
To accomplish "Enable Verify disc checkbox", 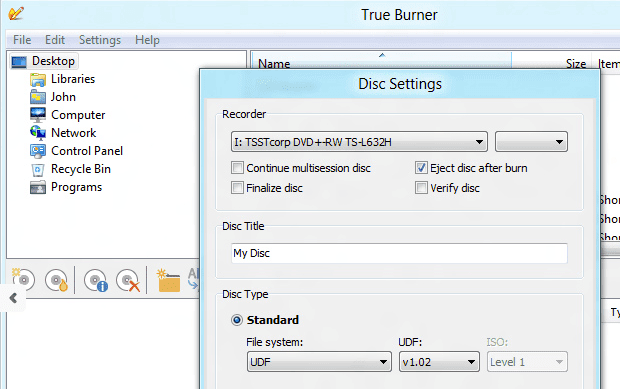I will click(x=421, y=187).
